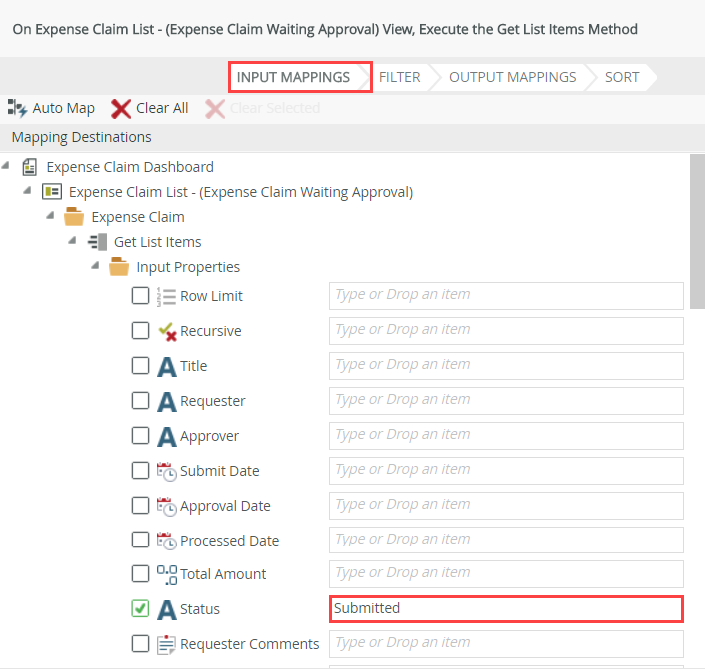The image size is (705, 669).
Task: Switch to the Output Mappings step
Action: click(x=513, y=77)
